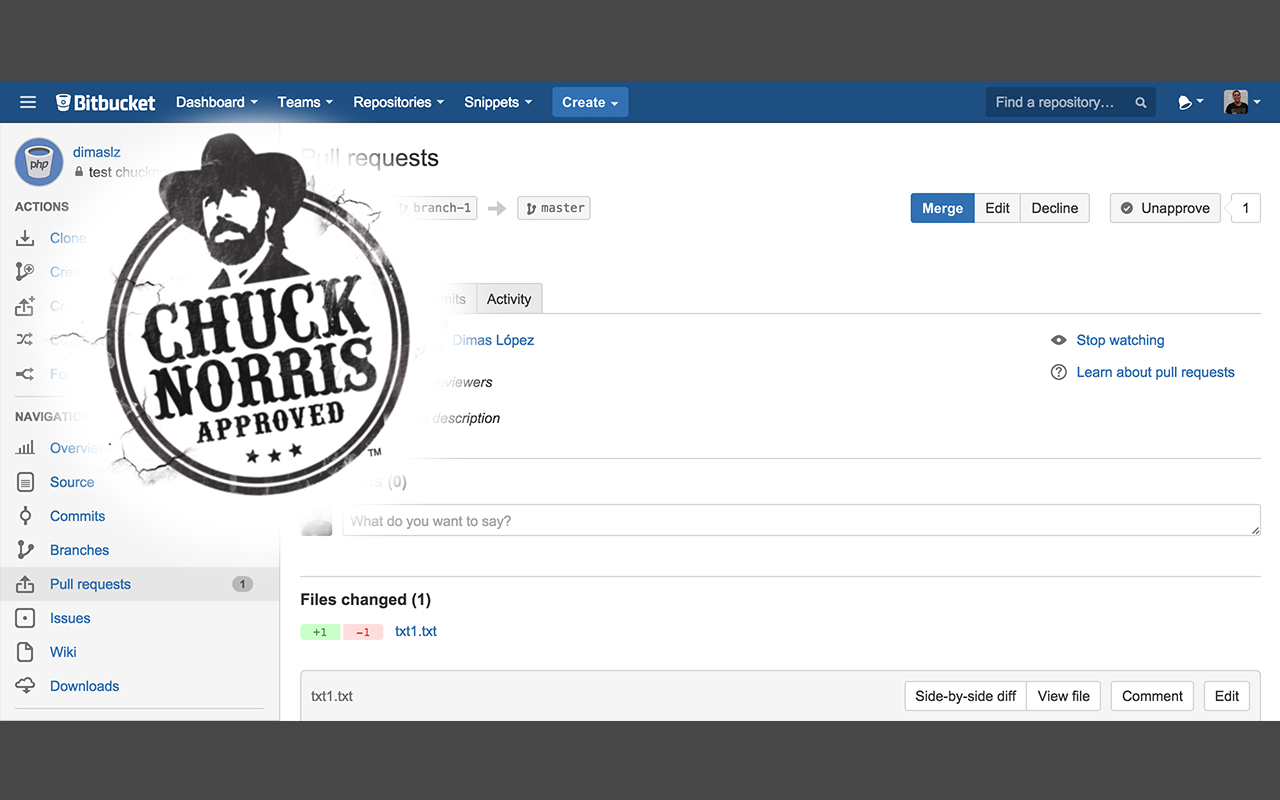Open the txt1.txt changed file link
The image size is (1280, 800).
pyautogui.click(x=416, y=631)
